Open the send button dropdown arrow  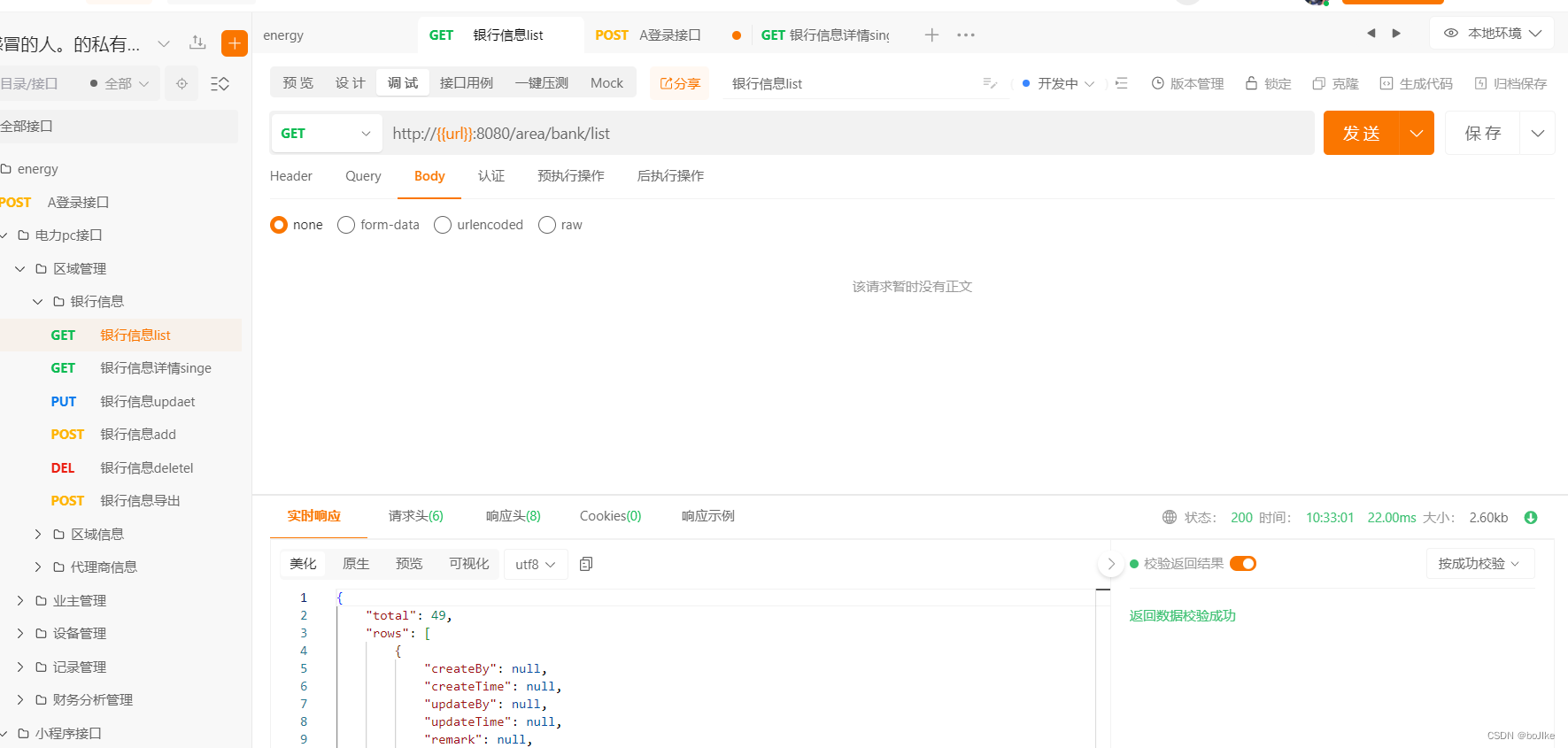(x=1417, y=133)
